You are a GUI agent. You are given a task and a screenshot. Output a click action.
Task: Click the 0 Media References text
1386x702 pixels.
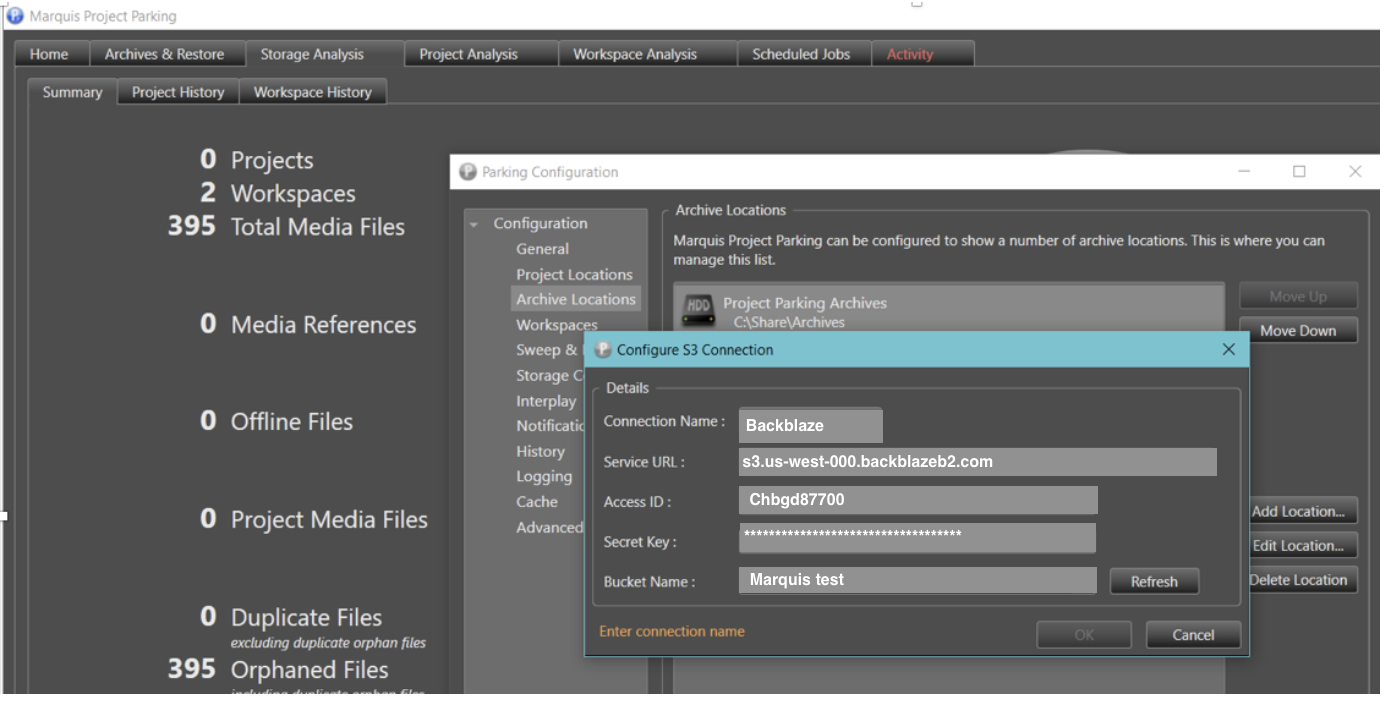308,324
